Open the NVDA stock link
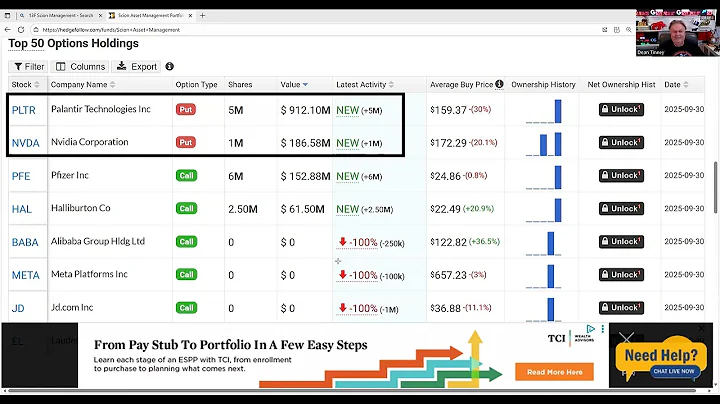This screenshot has width=720, height=404. point(25,143)
